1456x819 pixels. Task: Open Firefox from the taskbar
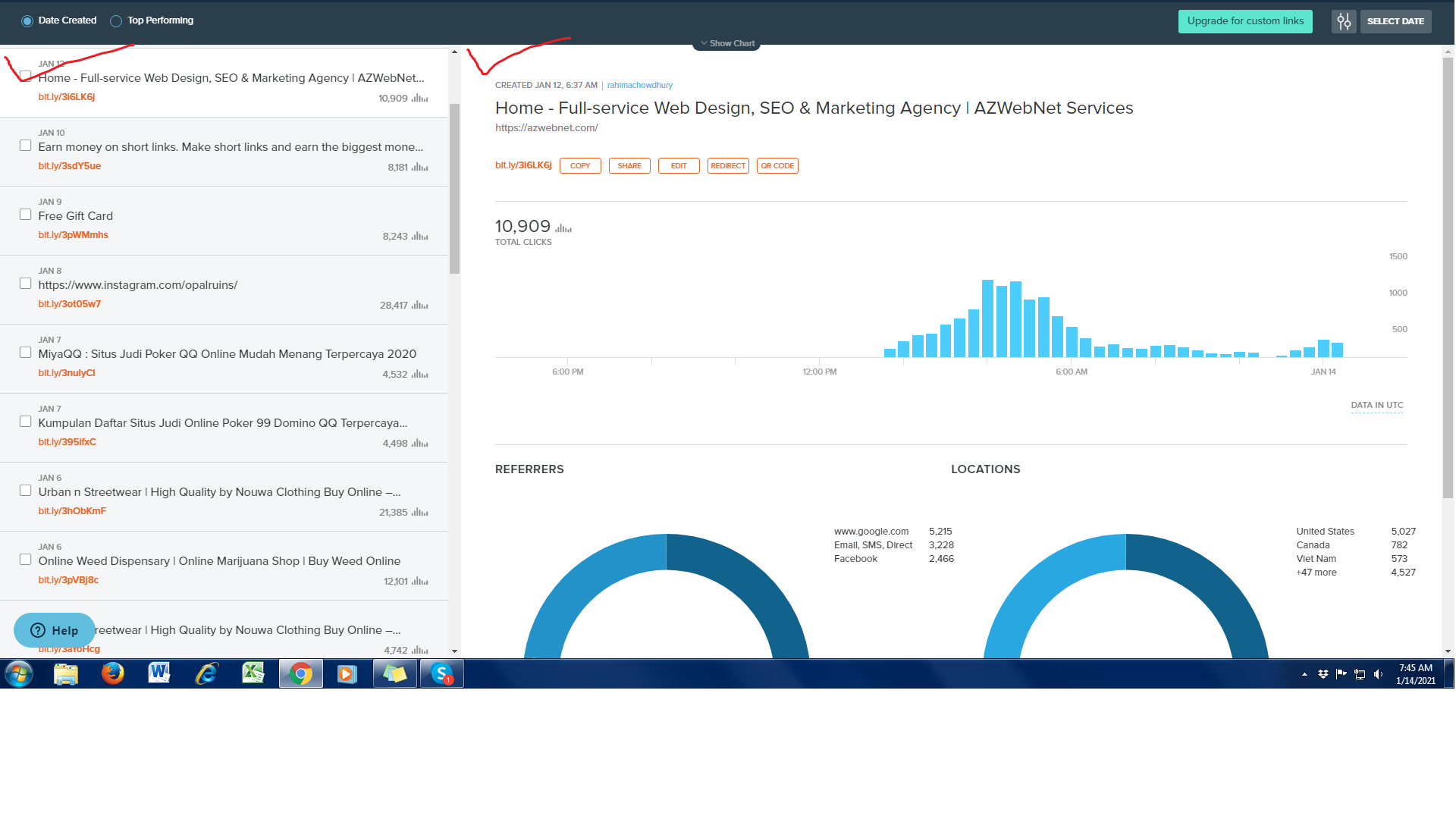(113, 673)
